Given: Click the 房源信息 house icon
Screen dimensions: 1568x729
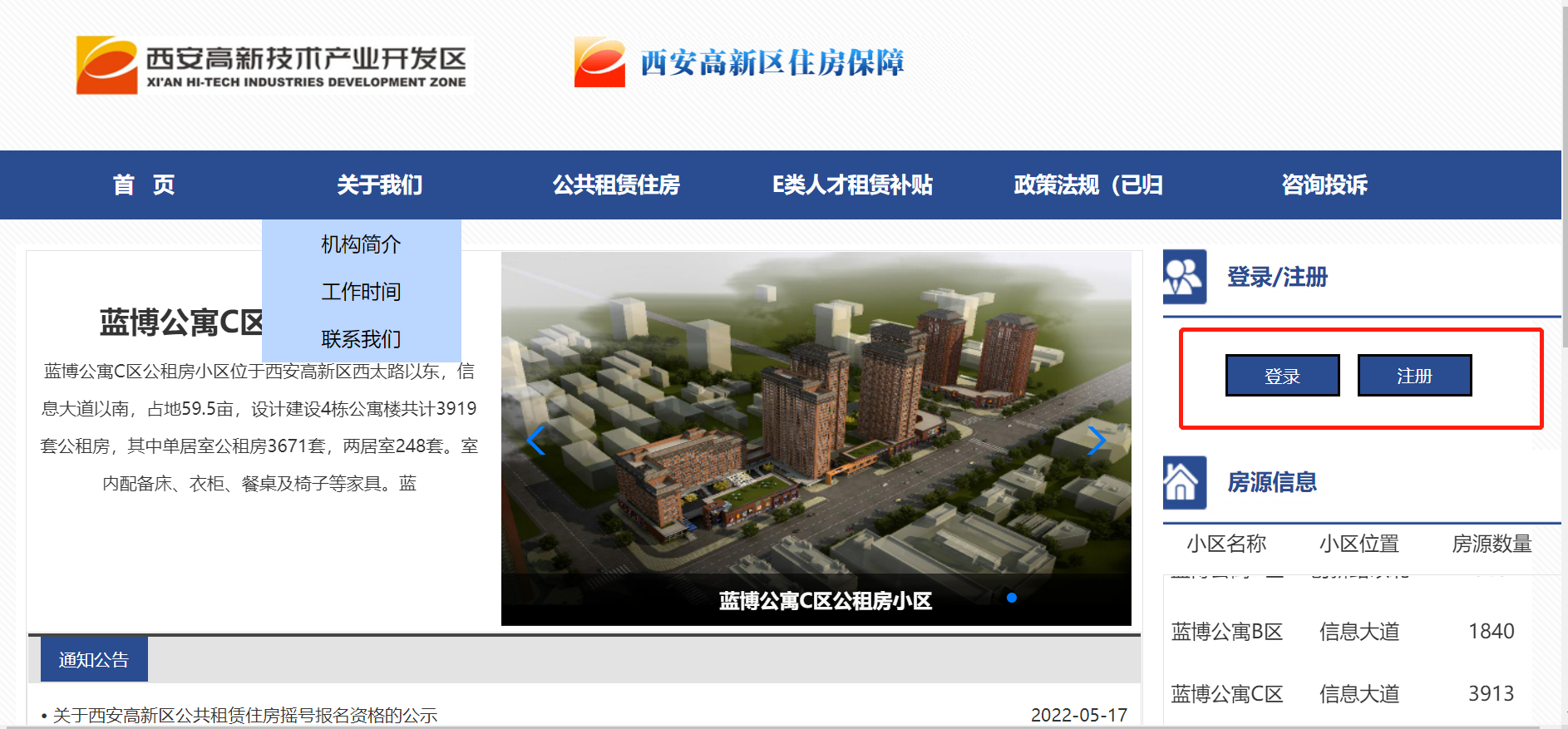Looking at the screenshot, I should (x=1184, y=483).
